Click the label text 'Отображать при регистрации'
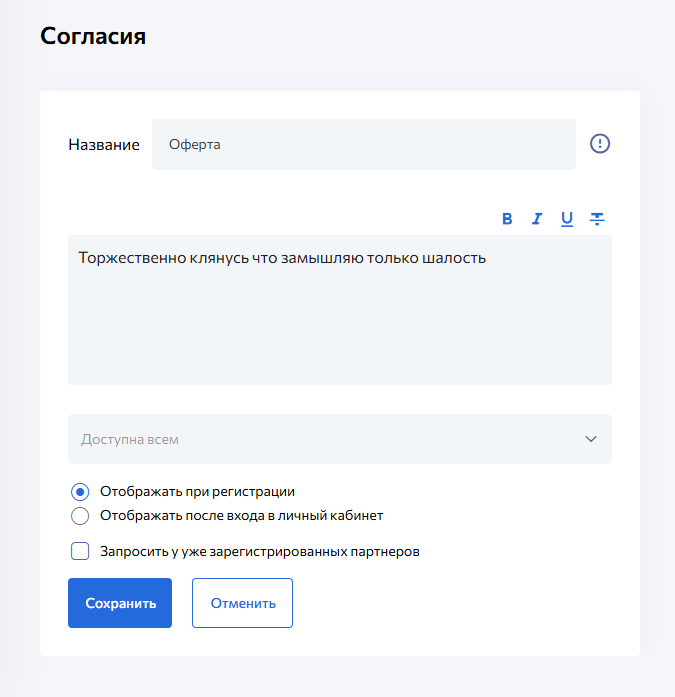This screenshot has height=697, width=675. (198, 492)
